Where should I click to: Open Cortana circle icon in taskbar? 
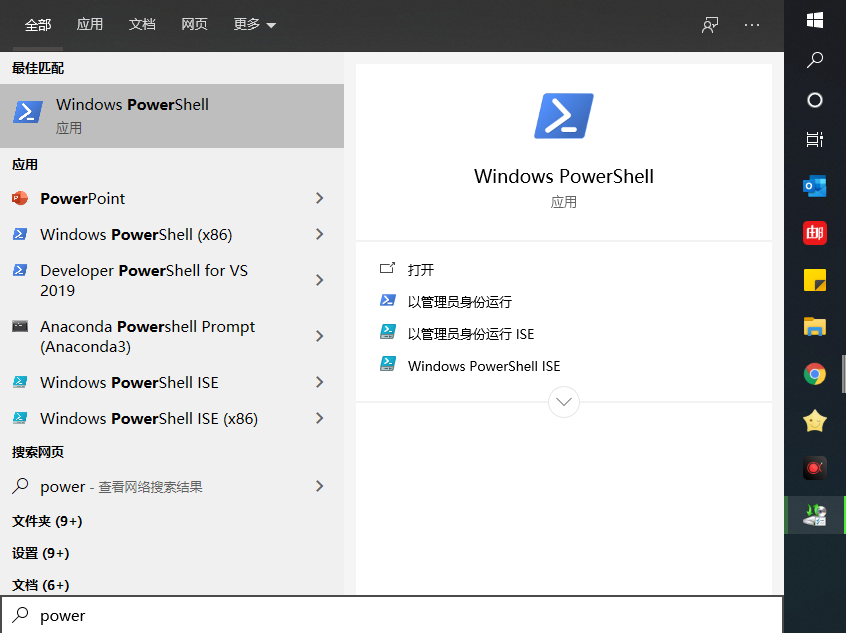pyautogui.click(x=815, y=100)
